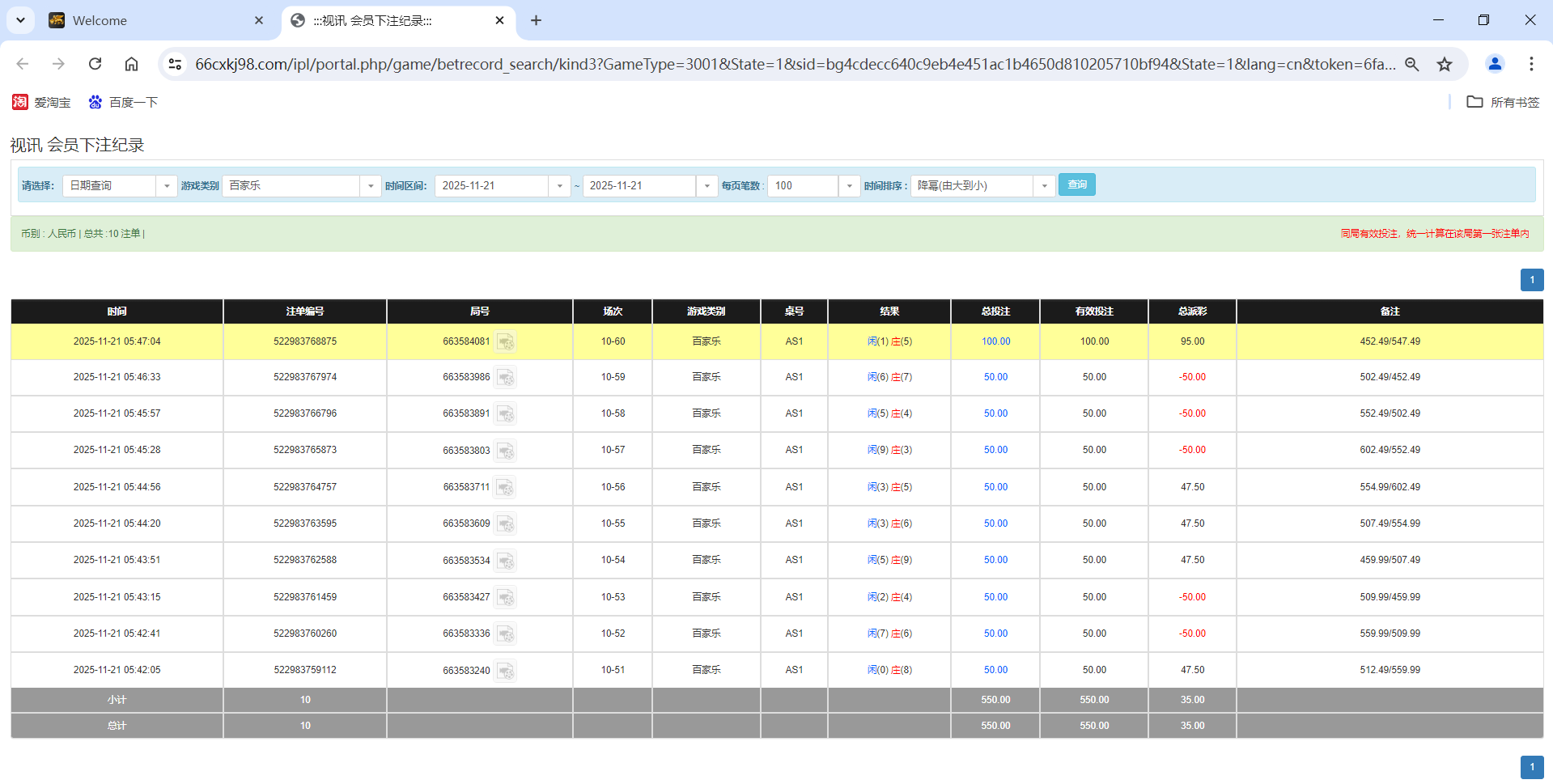
Task: Open the replay icon for round 663583240
Action: [507, 670]
